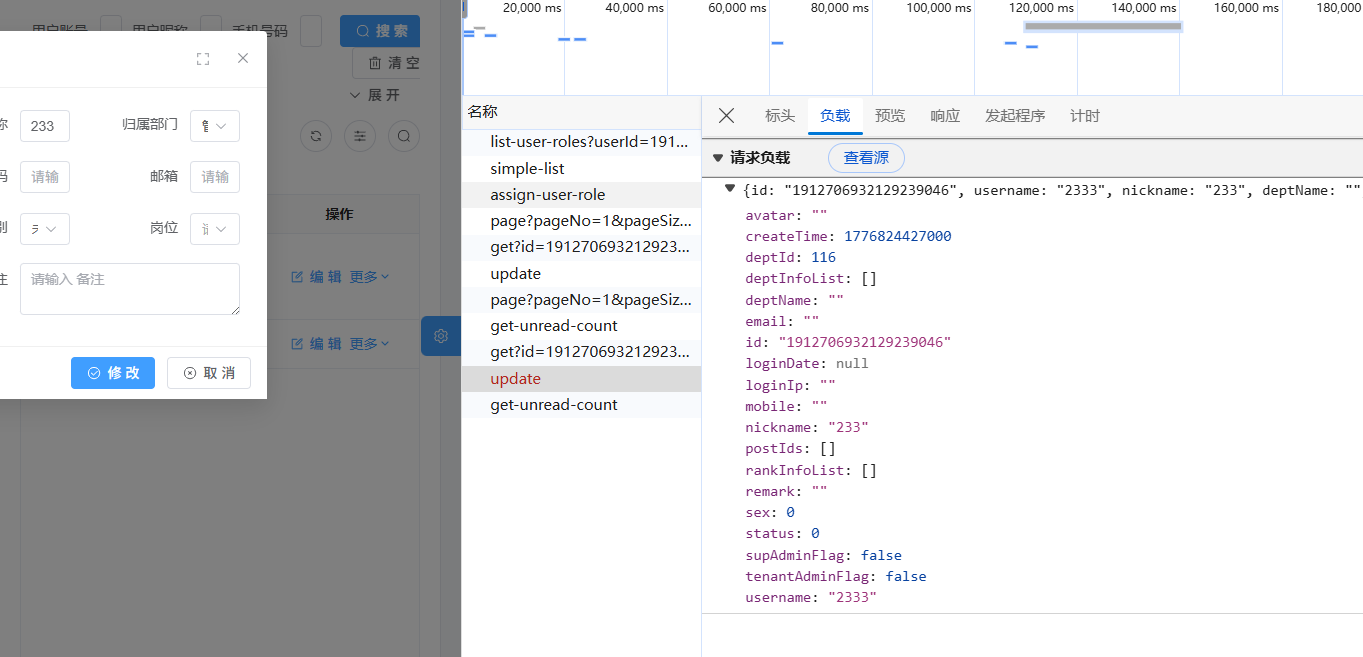1363x657 pixels.
Task: Expand the search filters with 展开
Action: tap(375, 95)
